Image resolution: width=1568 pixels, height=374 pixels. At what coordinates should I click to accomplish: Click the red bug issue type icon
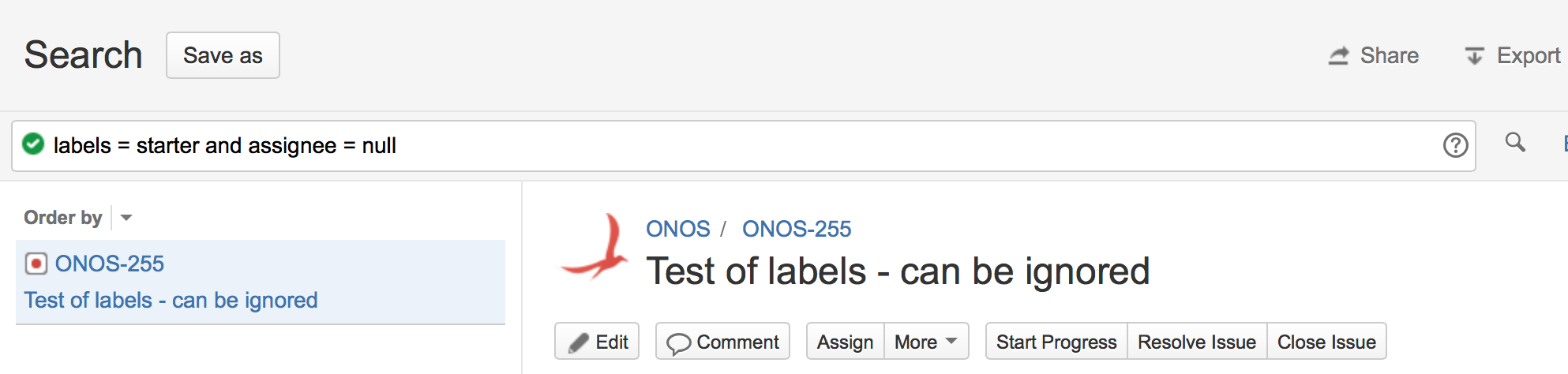pos(36,264)
